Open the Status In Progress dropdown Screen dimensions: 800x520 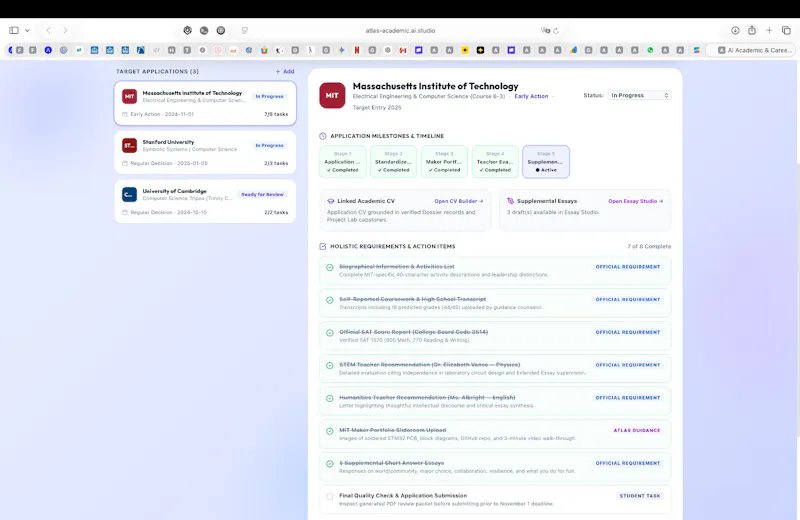point(639,95)
